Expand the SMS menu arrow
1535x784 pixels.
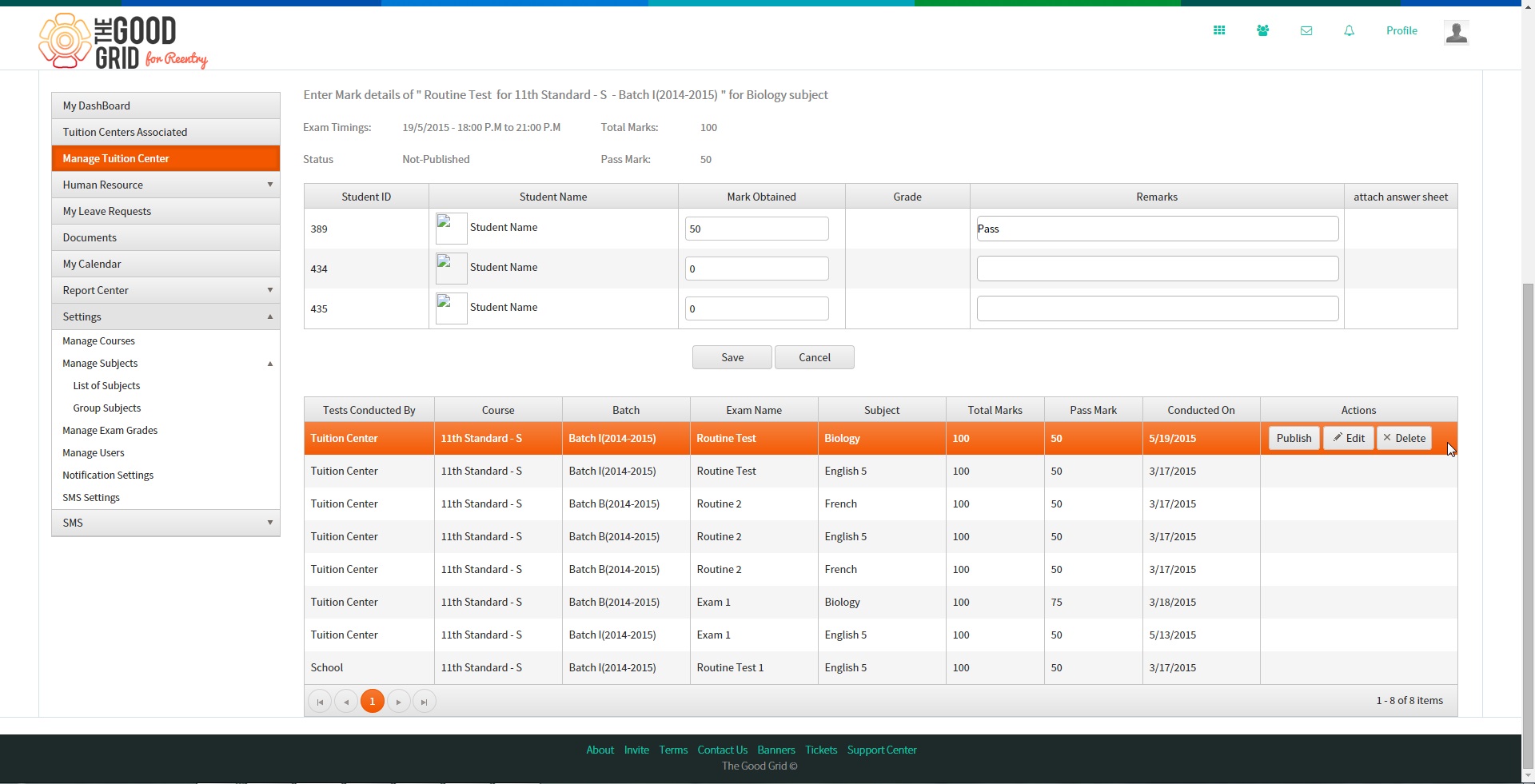pos(270,523)
